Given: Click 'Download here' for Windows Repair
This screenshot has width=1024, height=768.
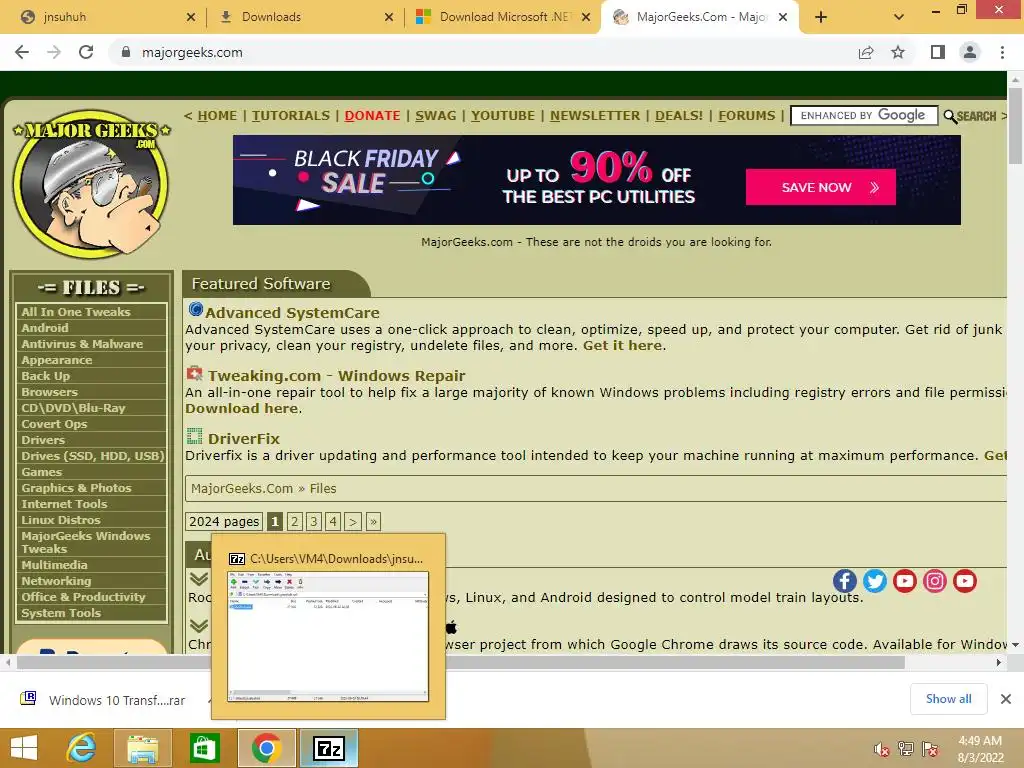Looking at the screenshot, I should (x=242, y=408).
